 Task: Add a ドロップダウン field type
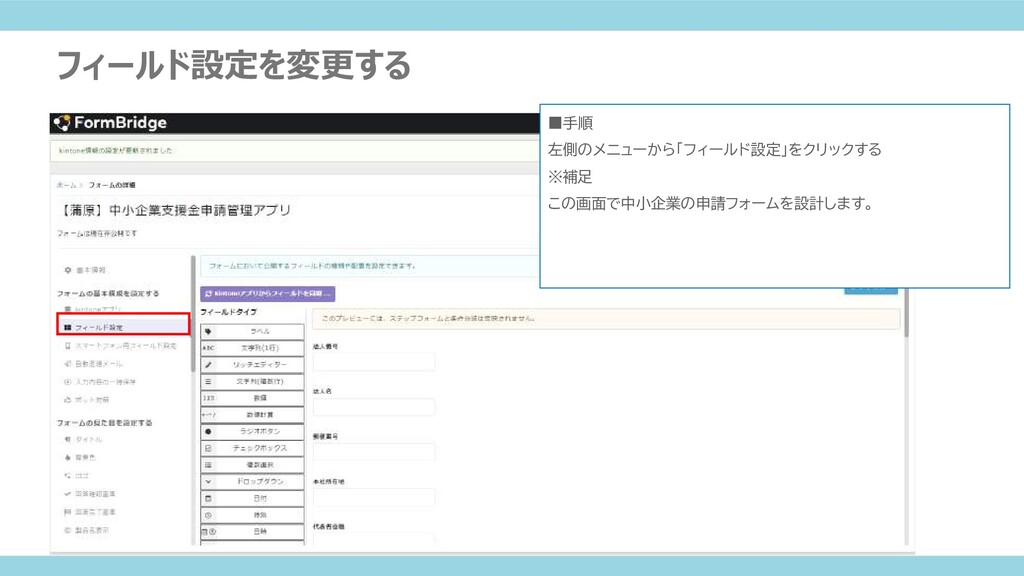[x=252, y=481]
